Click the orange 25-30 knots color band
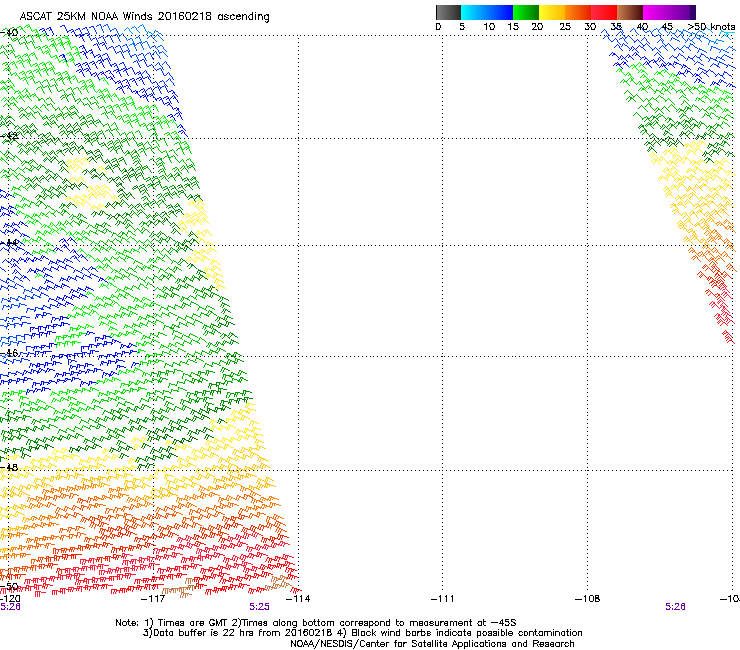The width and height of the screenshot is (740, 650). (578, 12)
